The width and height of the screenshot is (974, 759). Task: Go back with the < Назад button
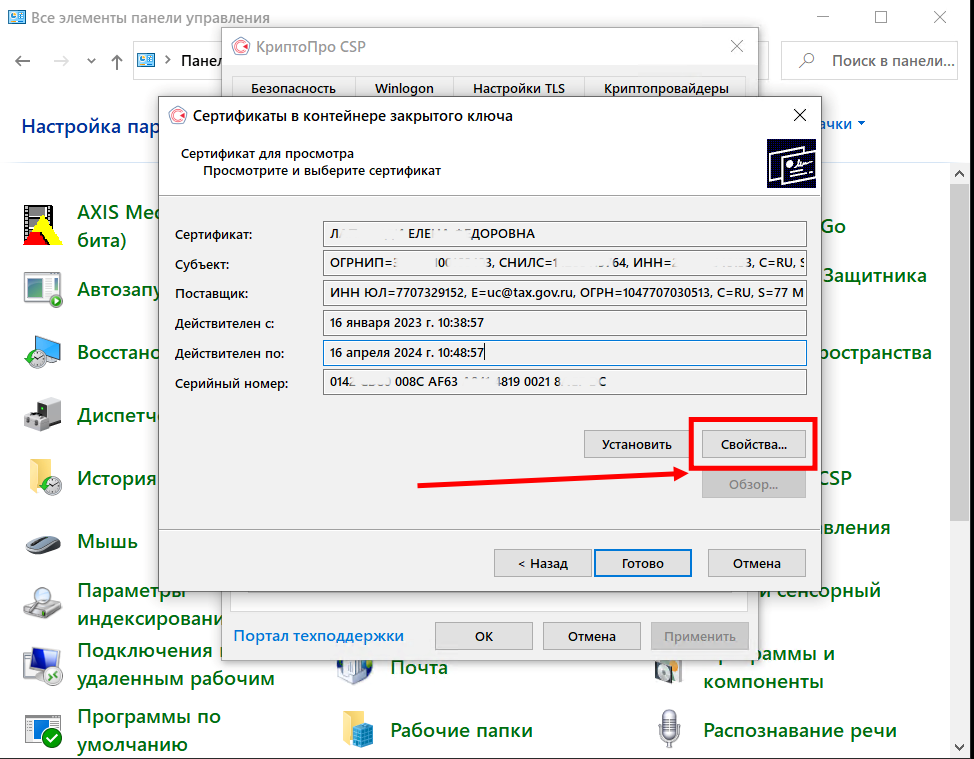[x=542, y=563]
